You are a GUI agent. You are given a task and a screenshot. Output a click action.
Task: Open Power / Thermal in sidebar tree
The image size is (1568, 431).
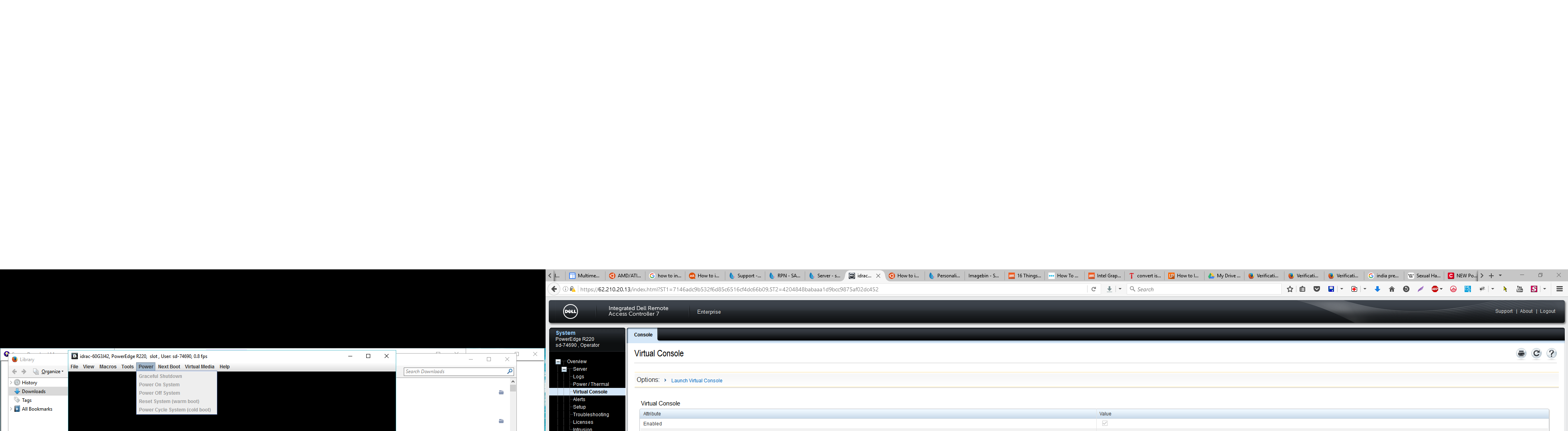pyautogui.click(x=590, y=384)
